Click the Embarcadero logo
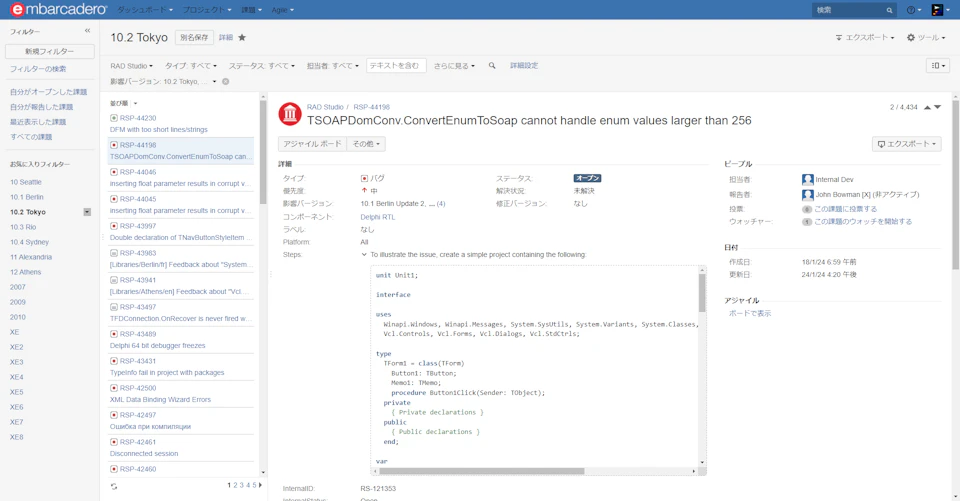This screenshot has height=501, width=960. coord(58,9)
